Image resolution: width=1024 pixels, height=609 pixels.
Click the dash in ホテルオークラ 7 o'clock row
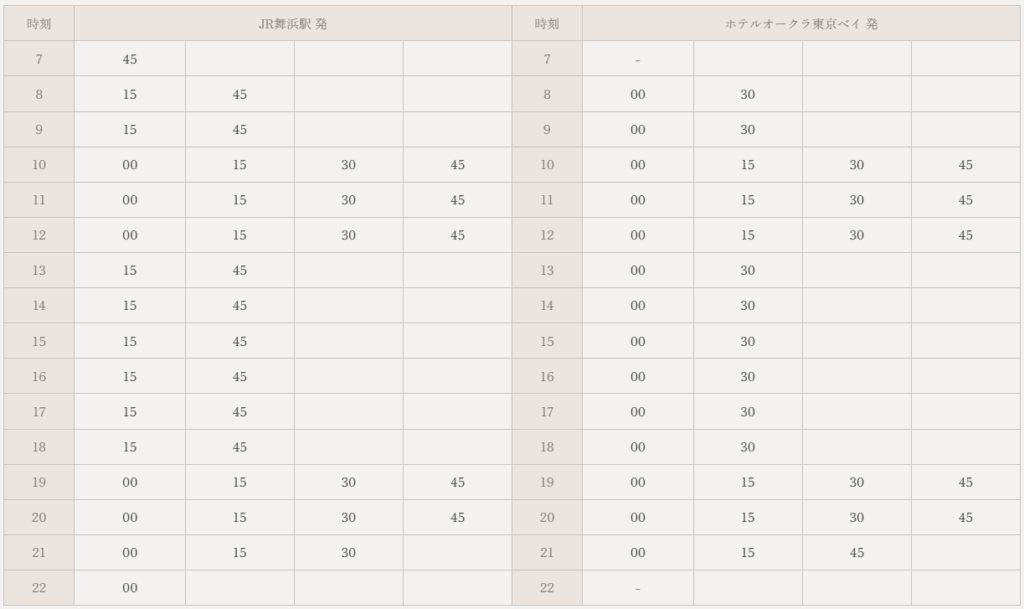(638, 60)
